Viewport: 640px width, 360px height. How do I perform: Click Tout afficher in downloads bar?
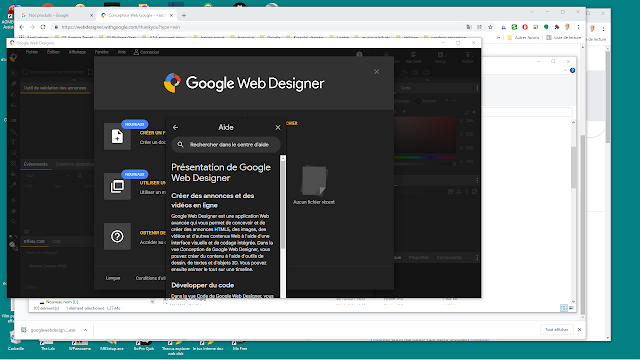point(557,329)
